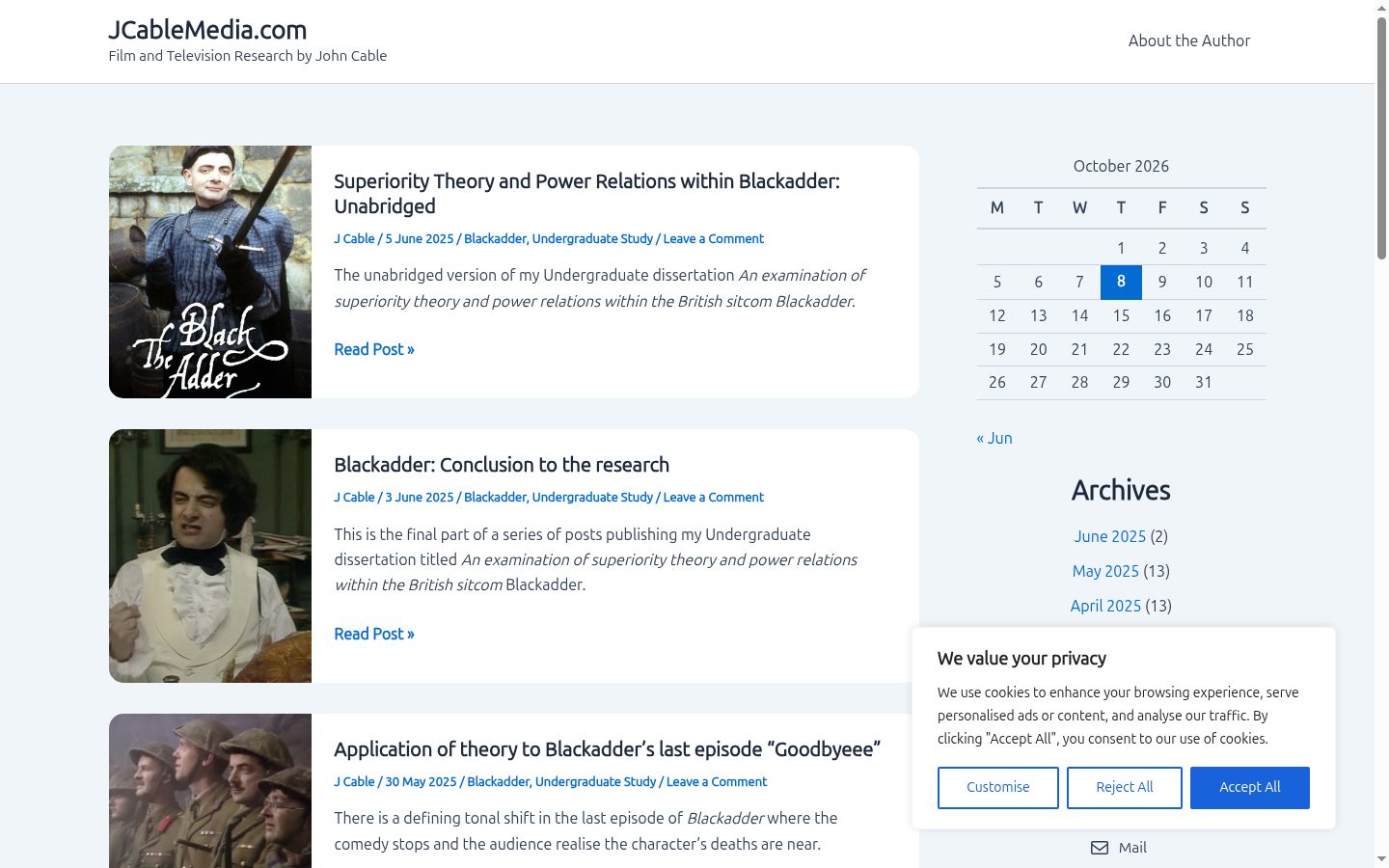Open Undergraduate Study category on the 3 June post
The height and width of the screenshot is (868, 1389).
pyautogui.click(x=592, y=497)
